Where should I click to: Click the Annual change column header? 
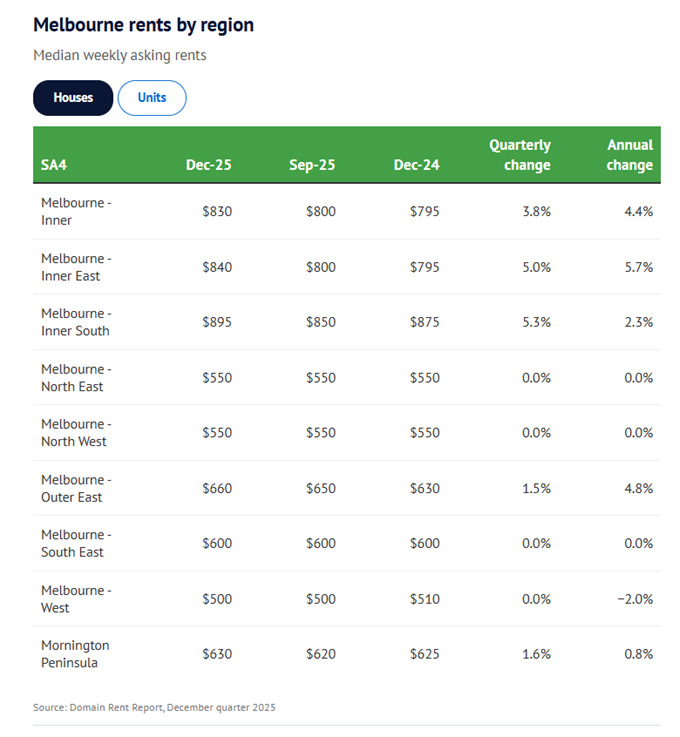pyautogui.click(x=629, y=155)
